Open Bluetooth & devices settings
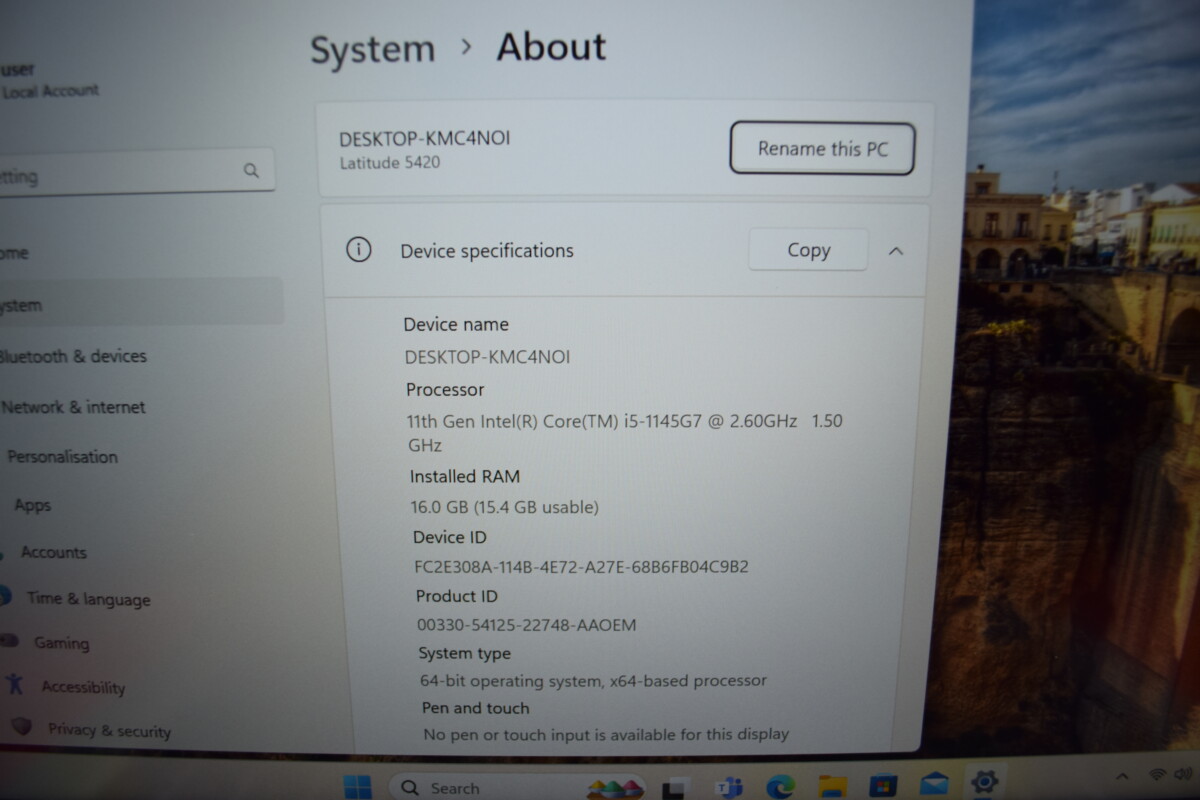1200x800 pixels. [72, 356]
